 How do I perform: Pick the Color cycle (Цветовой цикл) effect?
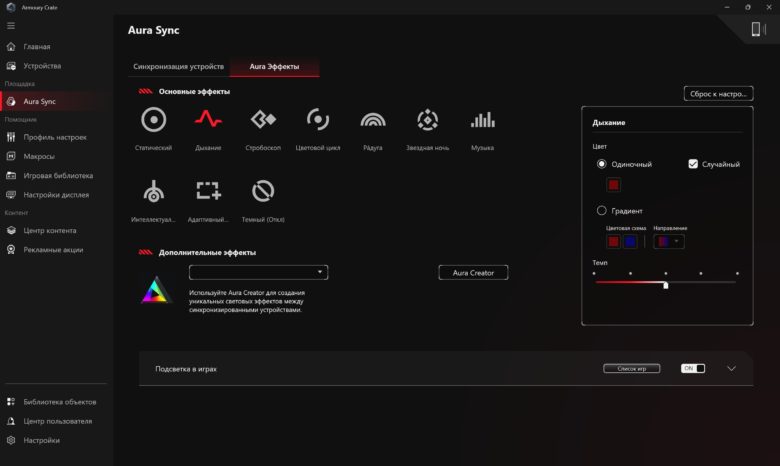point(318,119)
